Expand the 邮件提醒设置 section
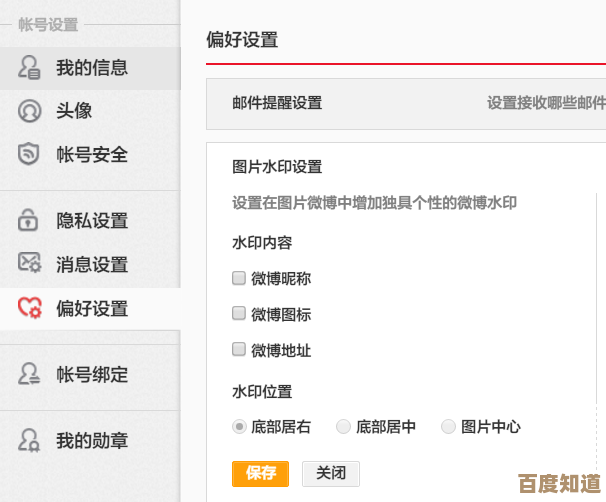Image resolution: width=606 pixels, height=502 pixels. [x=277, y=103]
